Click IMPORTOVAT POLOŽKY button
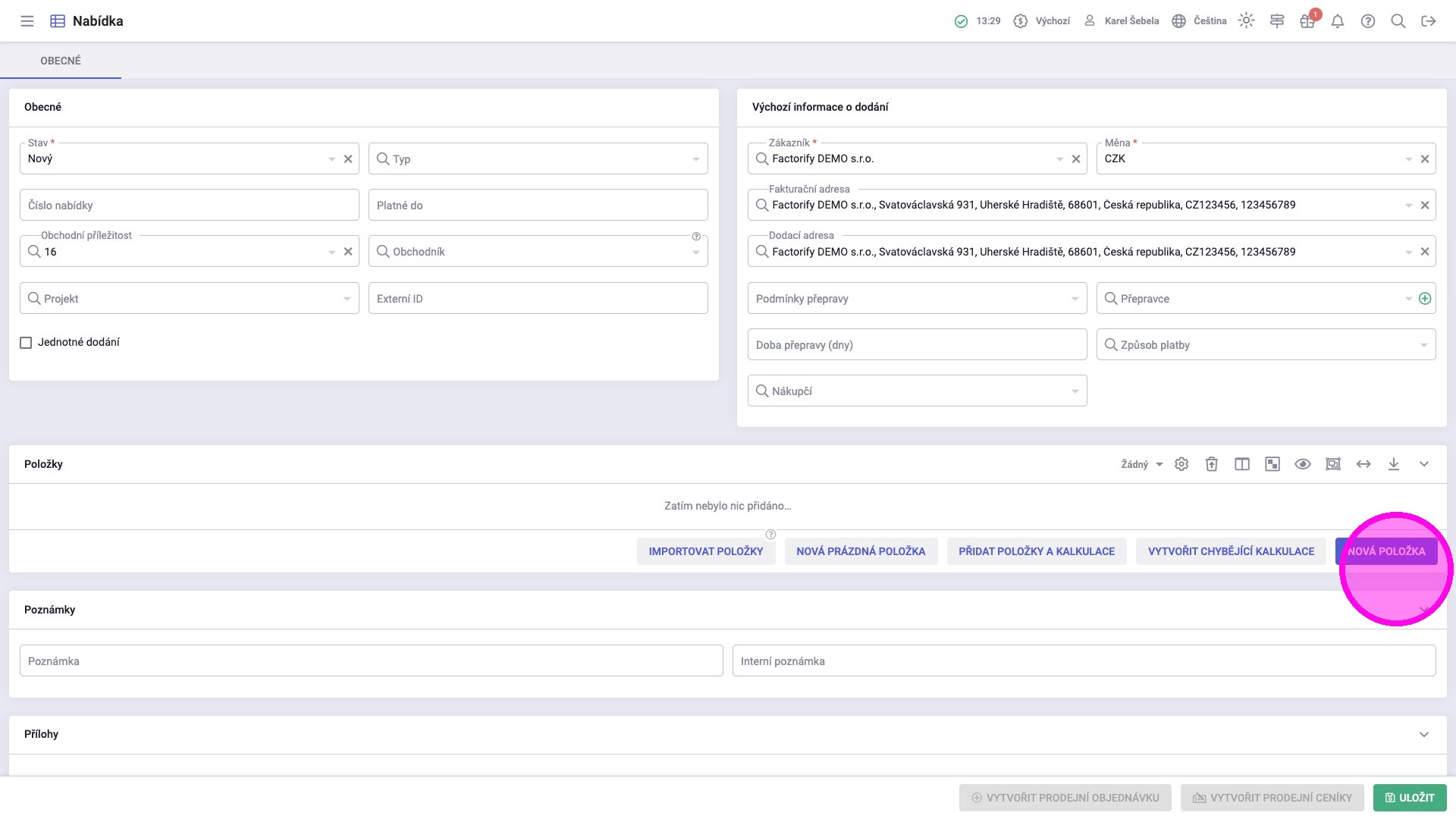Screen dimensions: 1456x819 705,551
